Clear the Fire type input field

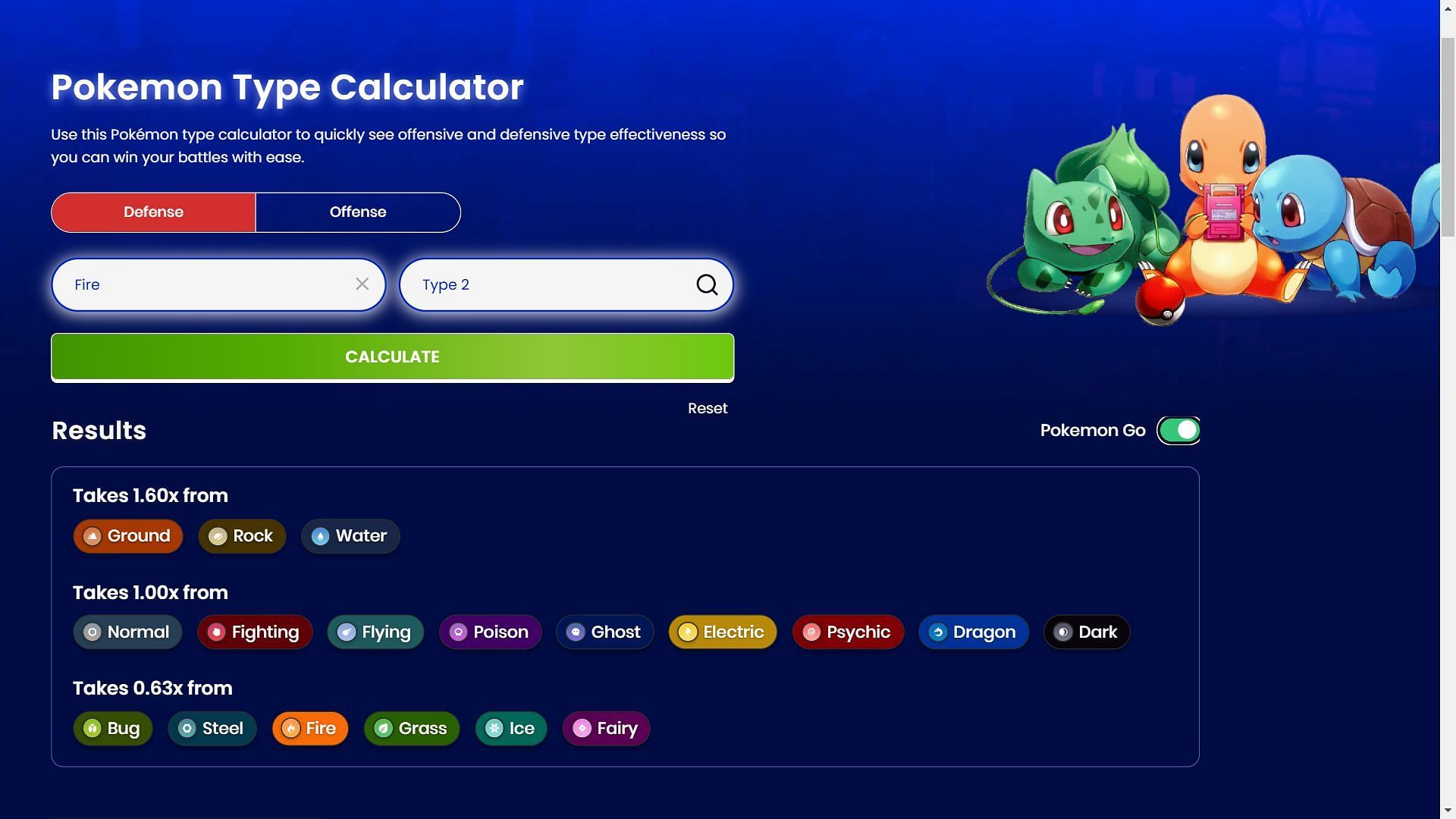(362, 284)
